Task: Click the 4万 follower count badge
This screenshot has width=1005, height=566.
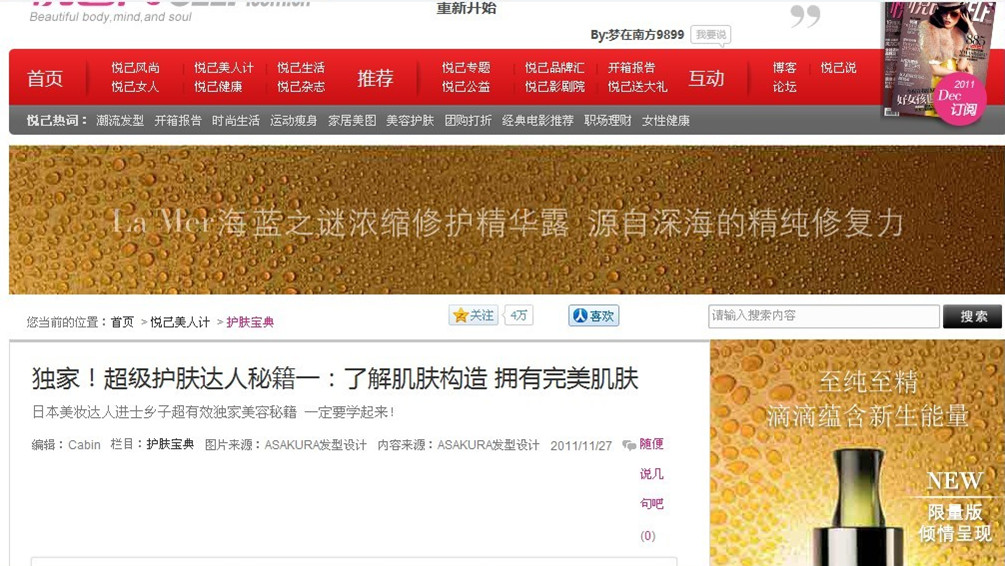Action: click(x=519, y=315)
